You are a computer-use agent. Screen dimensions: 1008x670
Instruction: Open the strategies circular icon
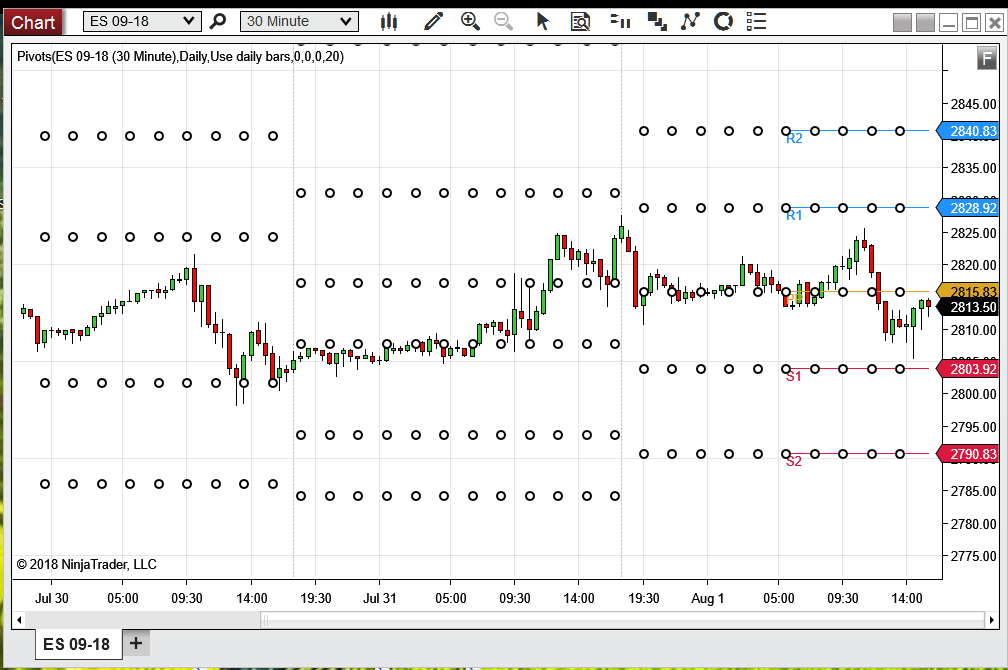(723, 22)
